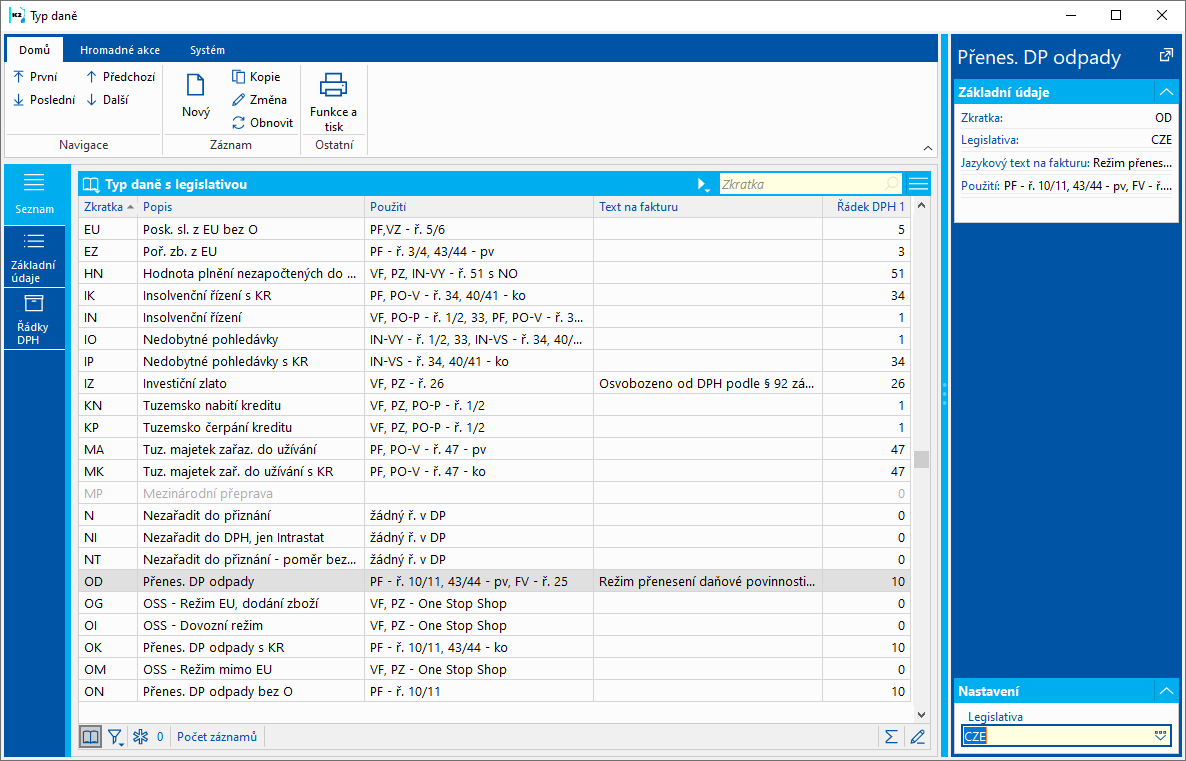Select the row Nedobytné pohledávky s KR
Image resolution: width=1186 pixels, height=761 pixels.
495,362
